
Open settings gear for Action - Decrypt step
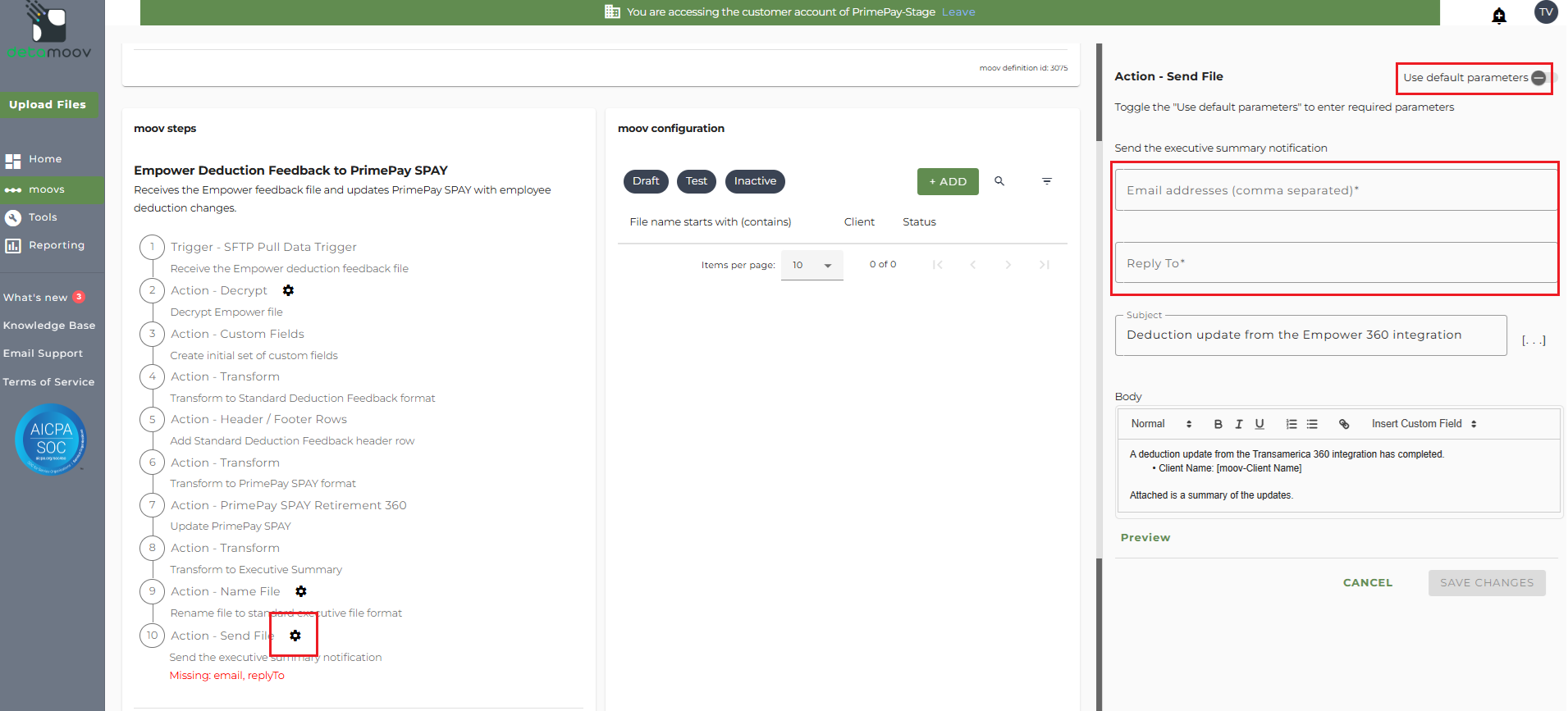tap(288, 290)
